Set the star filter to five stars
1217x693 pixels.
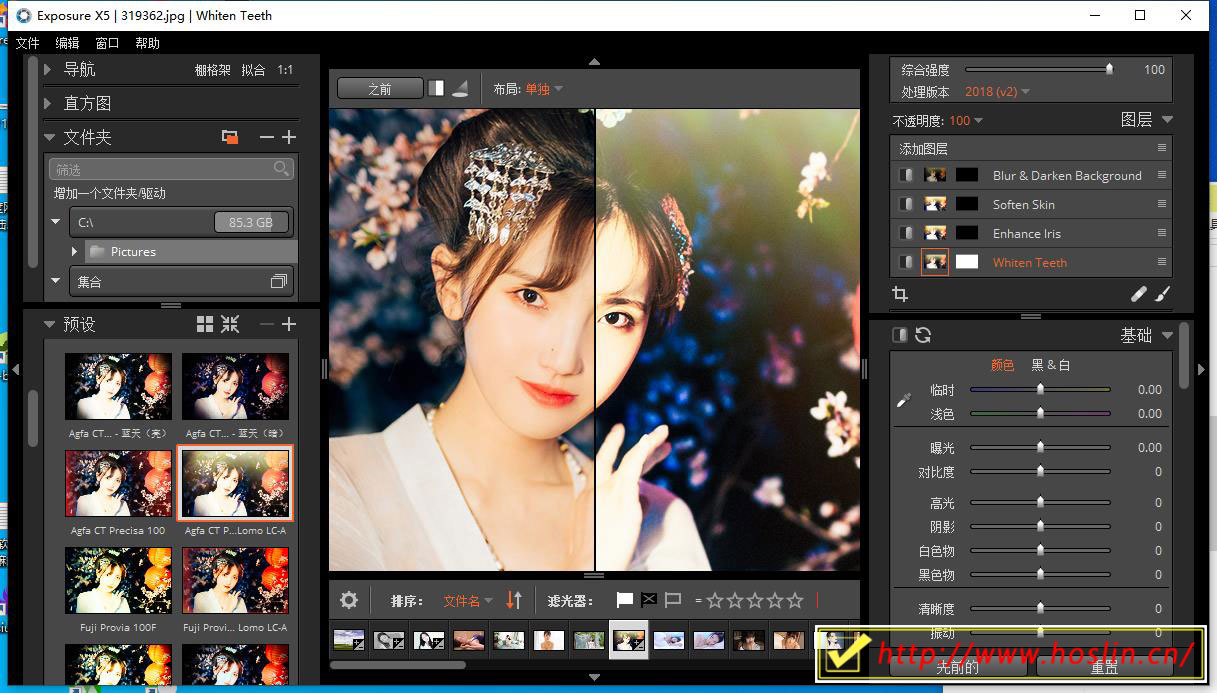tap(795, 600)
